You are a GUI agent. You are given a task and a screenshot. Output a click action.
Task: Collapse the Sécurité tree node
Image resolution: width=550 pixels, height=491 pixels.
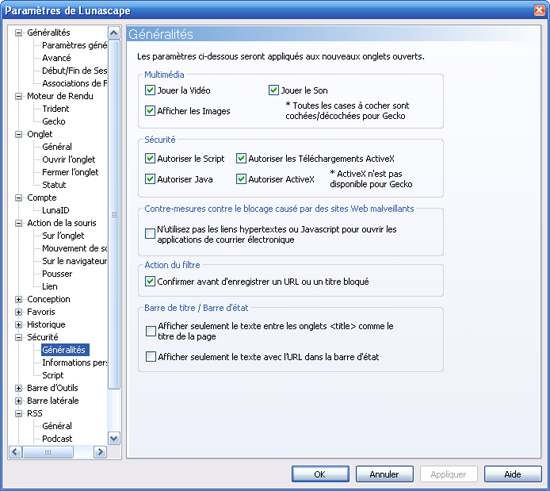pos(19,337)
